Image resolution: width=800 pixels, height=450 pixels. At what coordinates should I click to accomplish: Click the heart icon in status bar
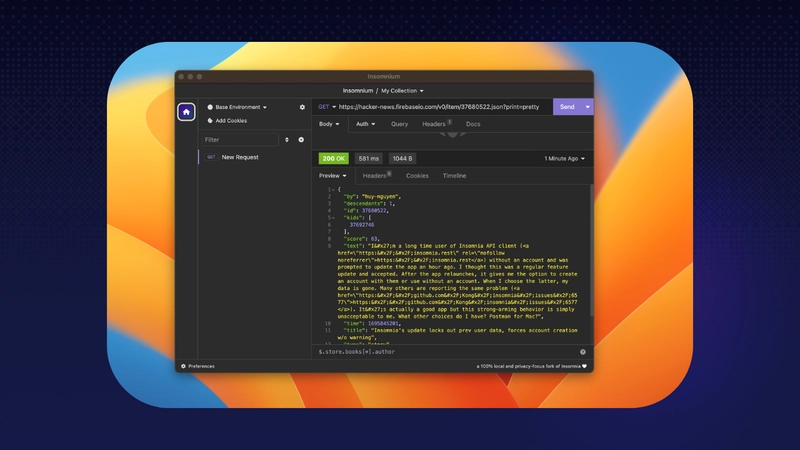click(586, 366)
